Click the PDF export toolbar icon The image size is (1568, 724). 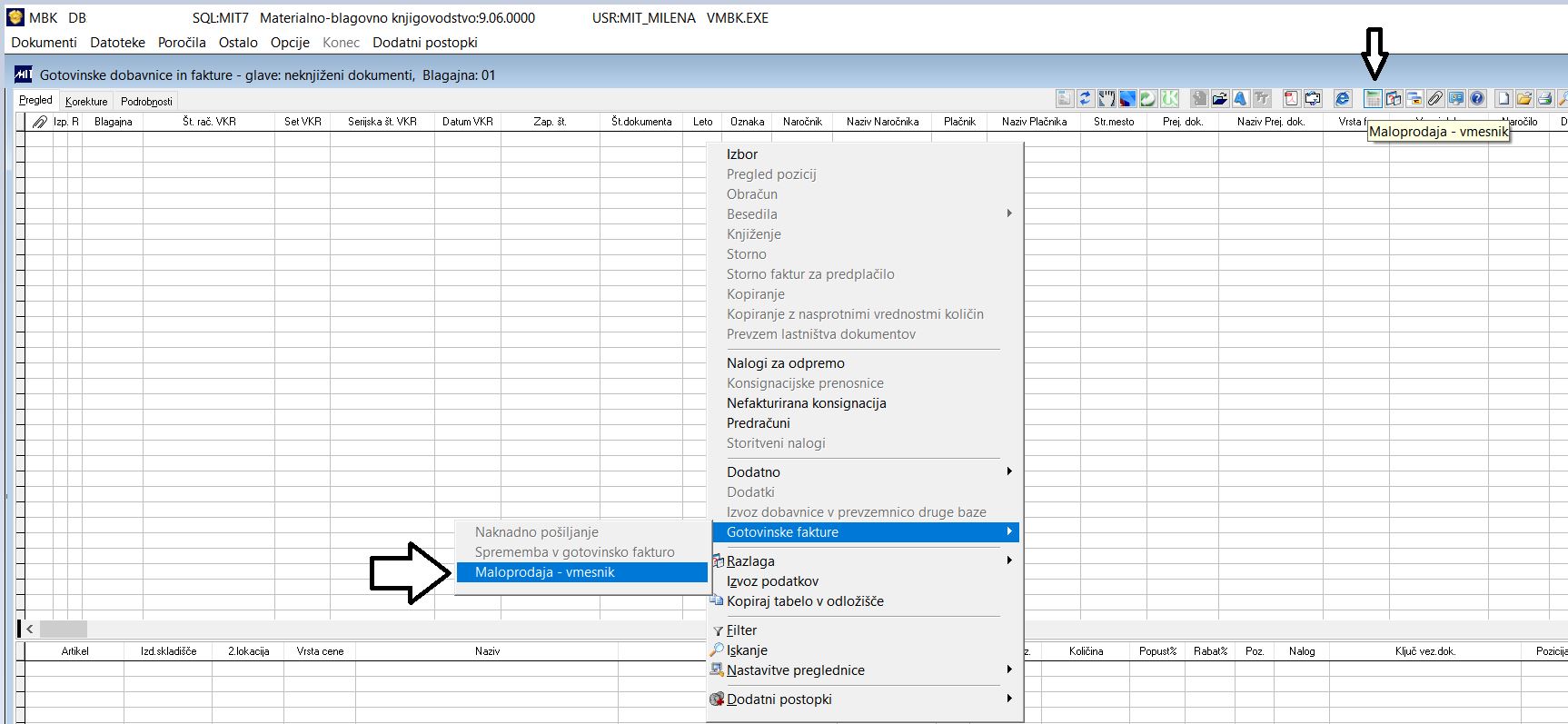coord(1292,98)
